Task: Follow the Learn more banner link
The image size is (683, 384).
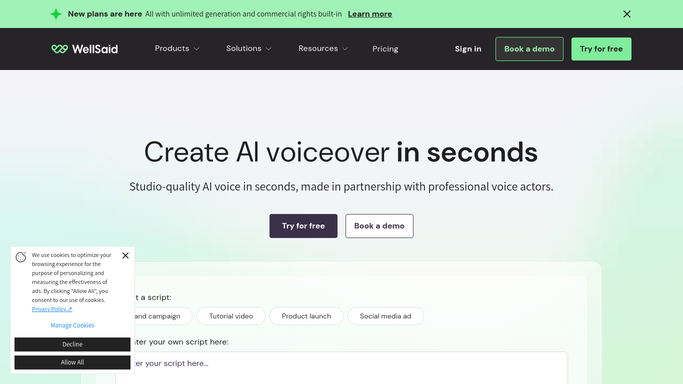Action: [370, 14]
